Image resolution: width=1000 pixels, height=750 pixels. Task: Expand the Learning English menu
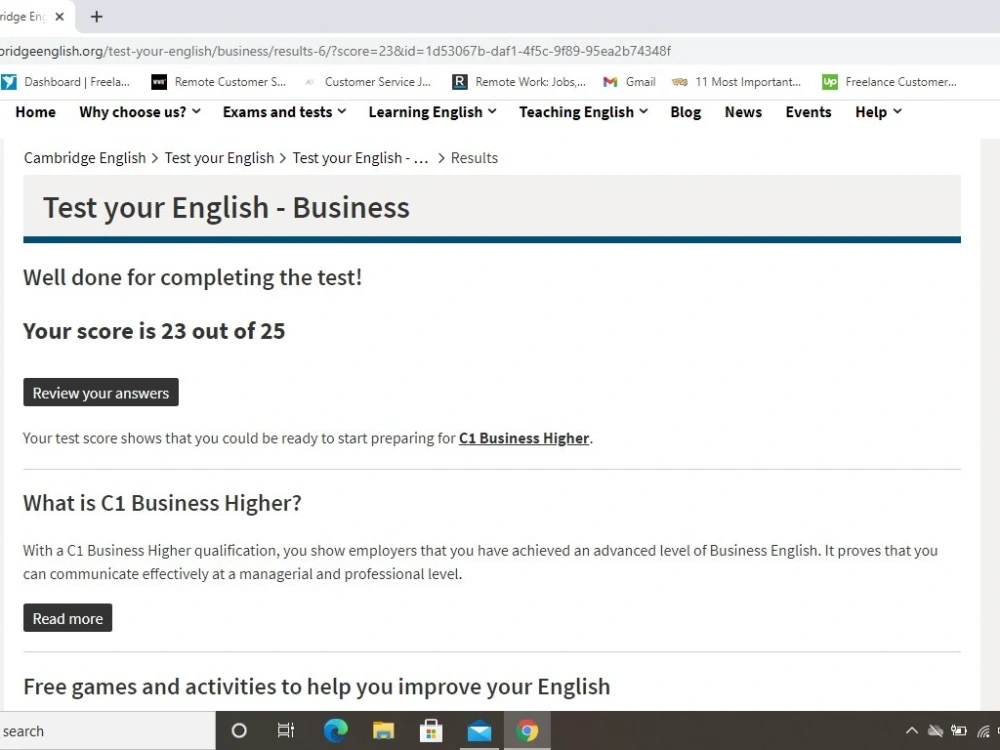(x=432, y=112)
